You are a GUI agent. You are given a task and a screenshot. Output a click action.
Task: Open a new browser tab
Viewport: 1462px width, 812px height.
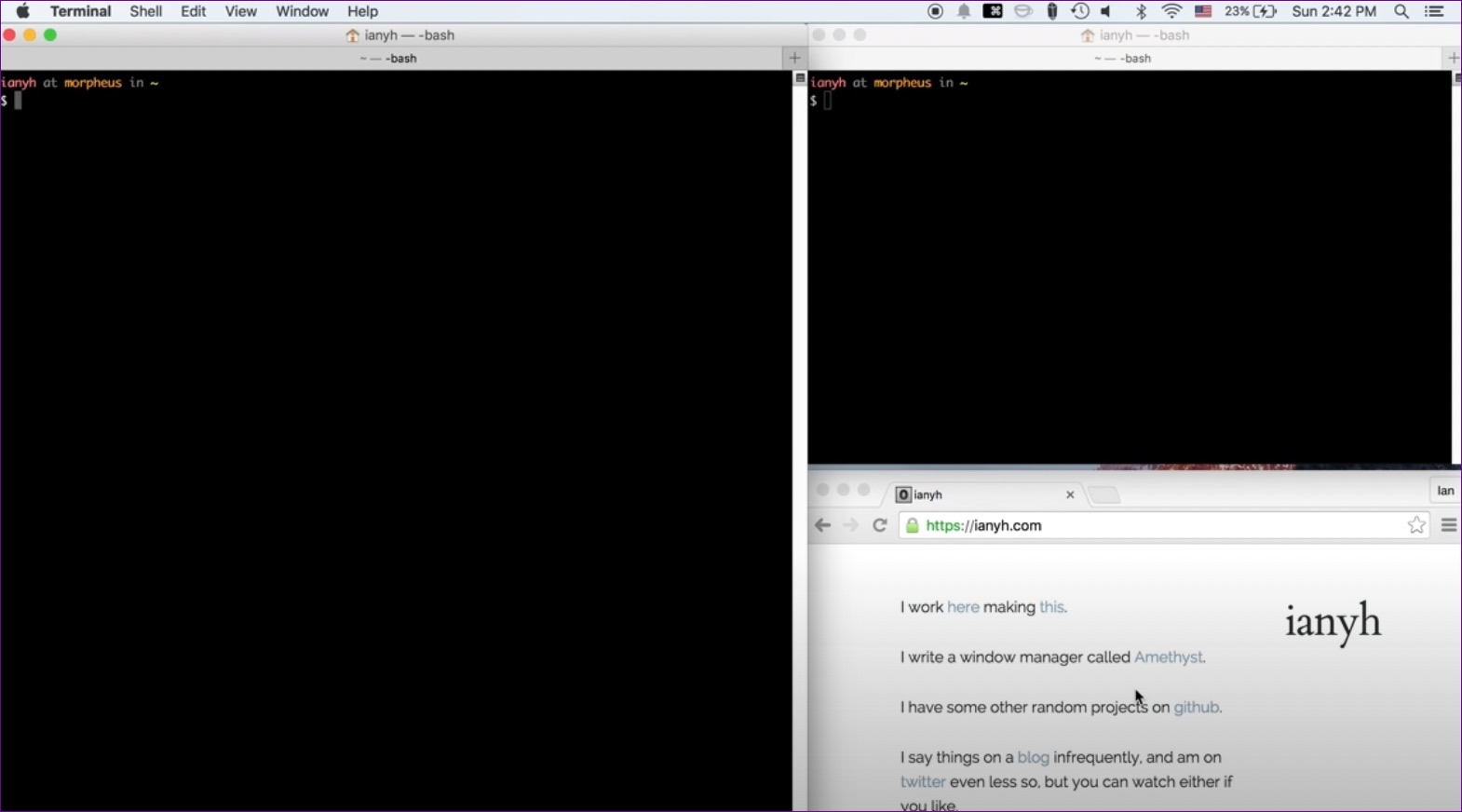pyautogui.click(x=1103, y=494)
